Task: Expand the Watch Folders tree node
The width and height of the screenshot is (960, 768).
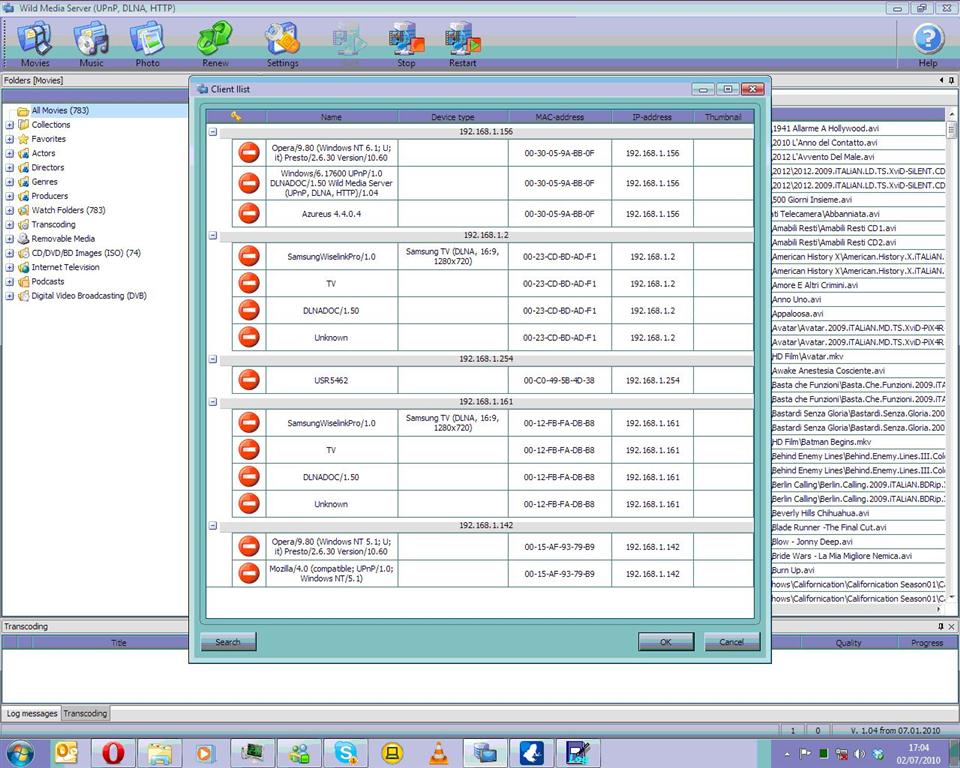Action: point(10,210)
